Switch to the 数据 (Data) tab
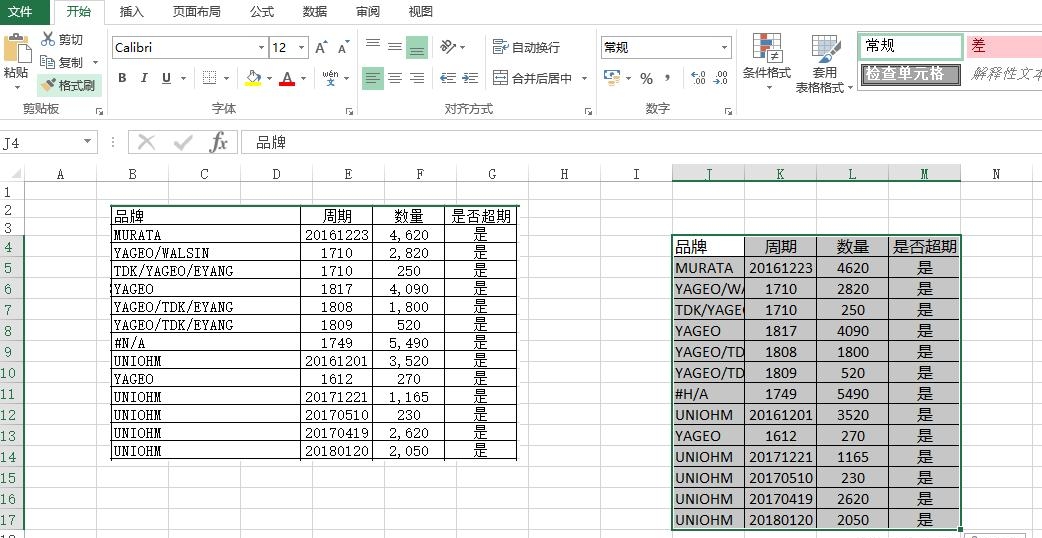Viewport: 1042px width, 538px height. tap(314, 11)
